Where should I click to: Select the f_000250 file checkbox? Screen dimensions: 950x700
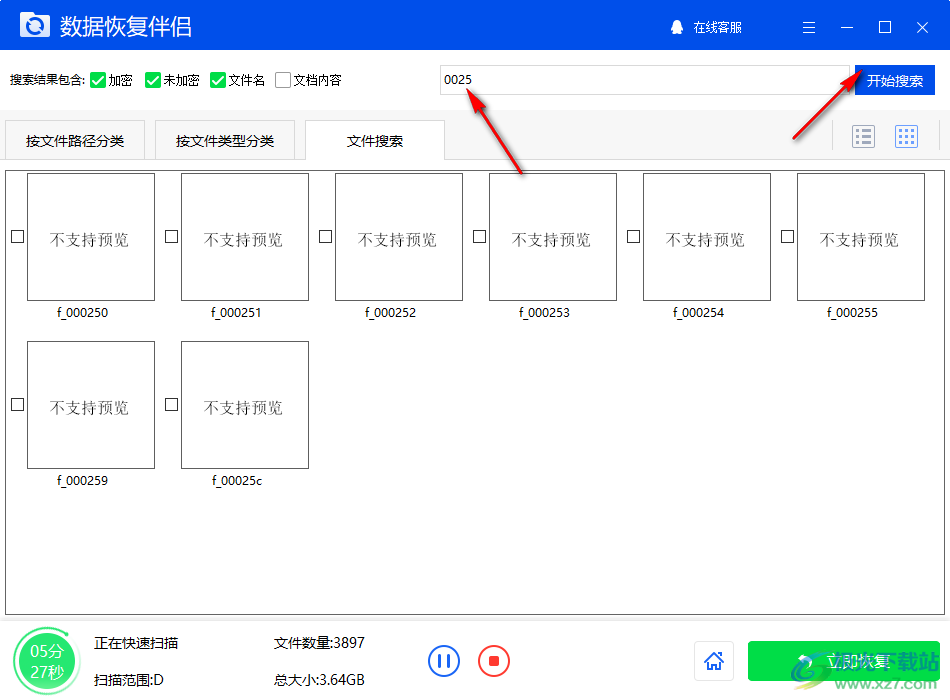tap(17, 236)
